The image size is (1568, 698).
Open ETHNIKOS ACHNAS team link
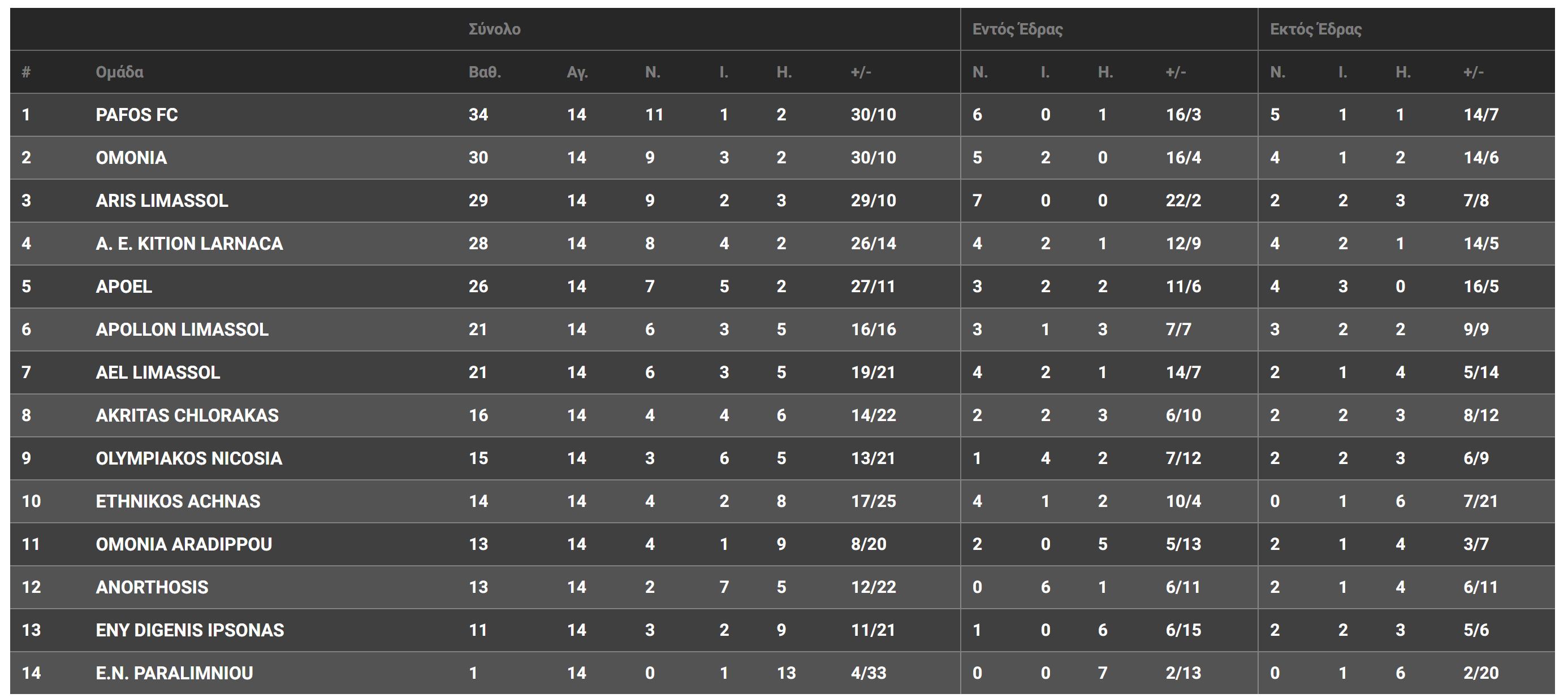point(178,501)
